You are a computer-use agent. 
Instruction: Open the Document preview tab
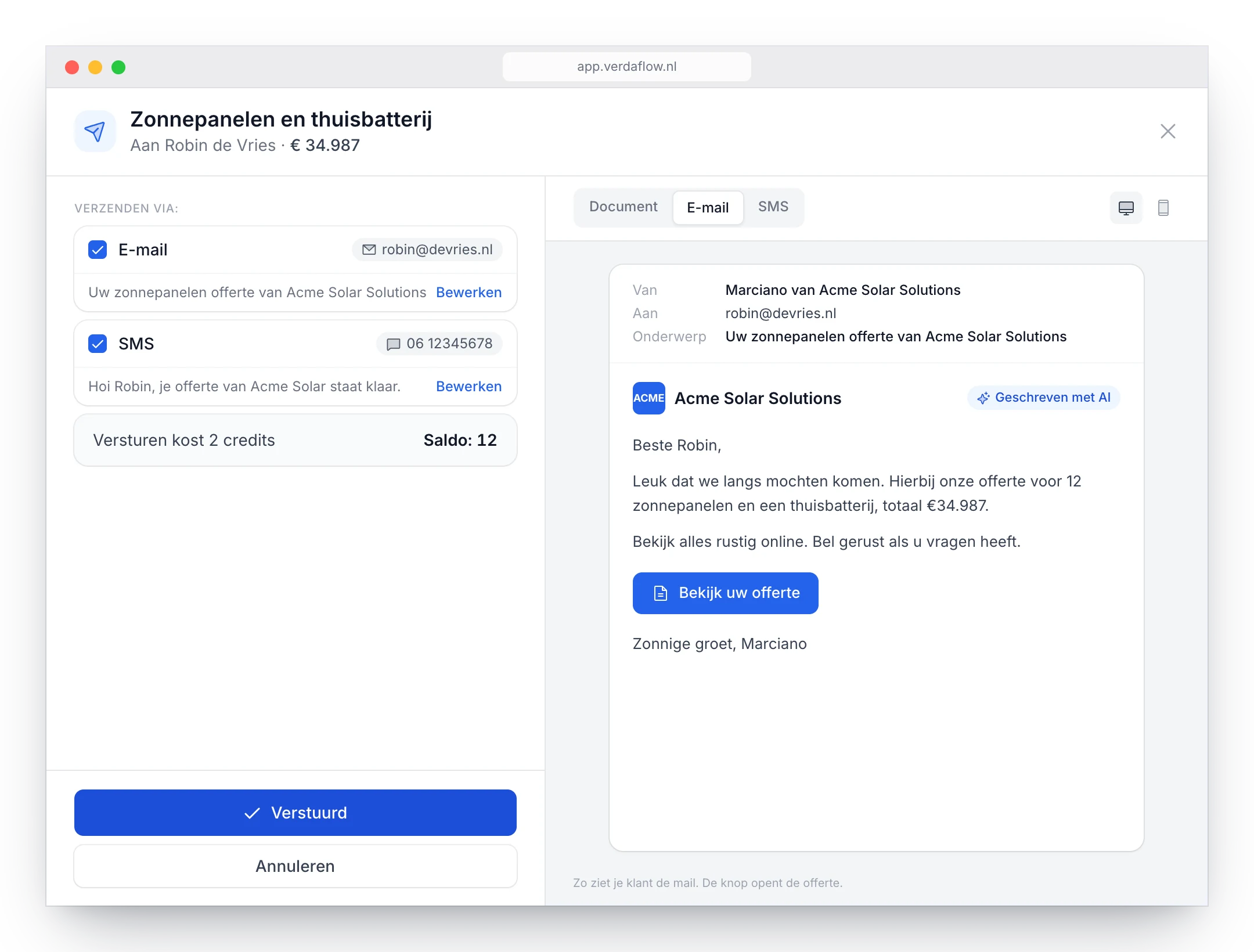pos(623,207)
